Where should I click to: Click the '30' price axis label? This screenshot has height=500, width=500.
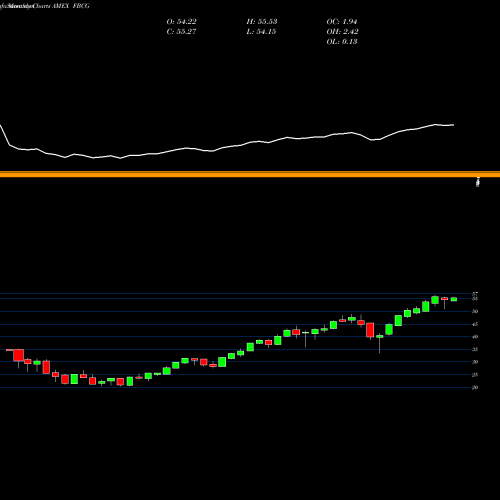(x=475, y=362)
